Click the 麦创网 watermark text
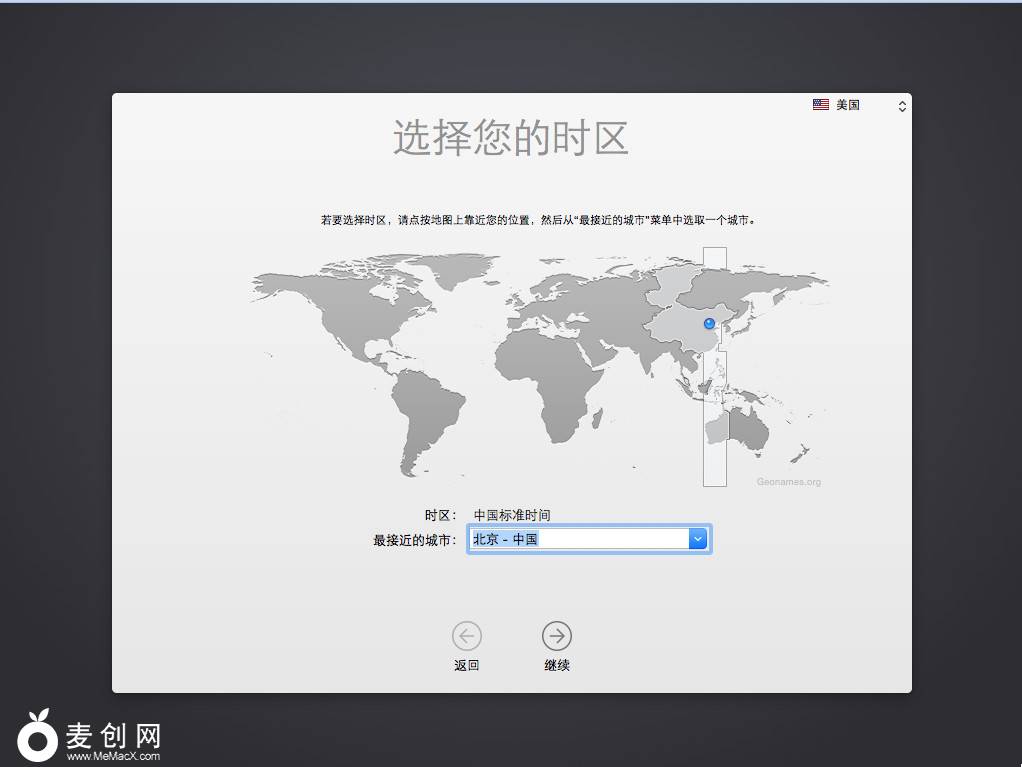Screen dimensions: 1022x767 click(112, 736)
